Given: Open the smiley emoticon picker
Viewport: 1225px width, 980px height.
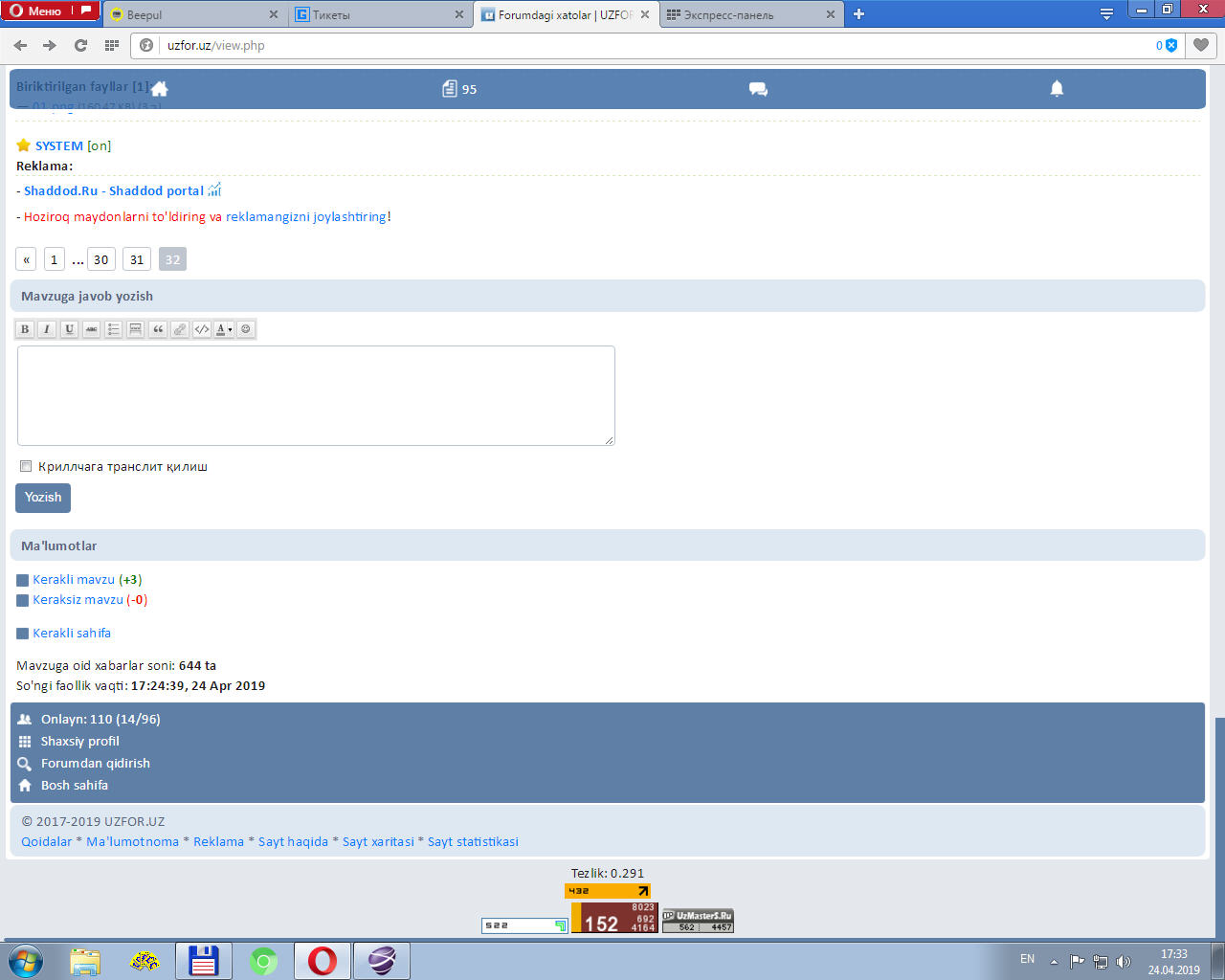Looking at the screenshot, I should click(x=246, y=329).
